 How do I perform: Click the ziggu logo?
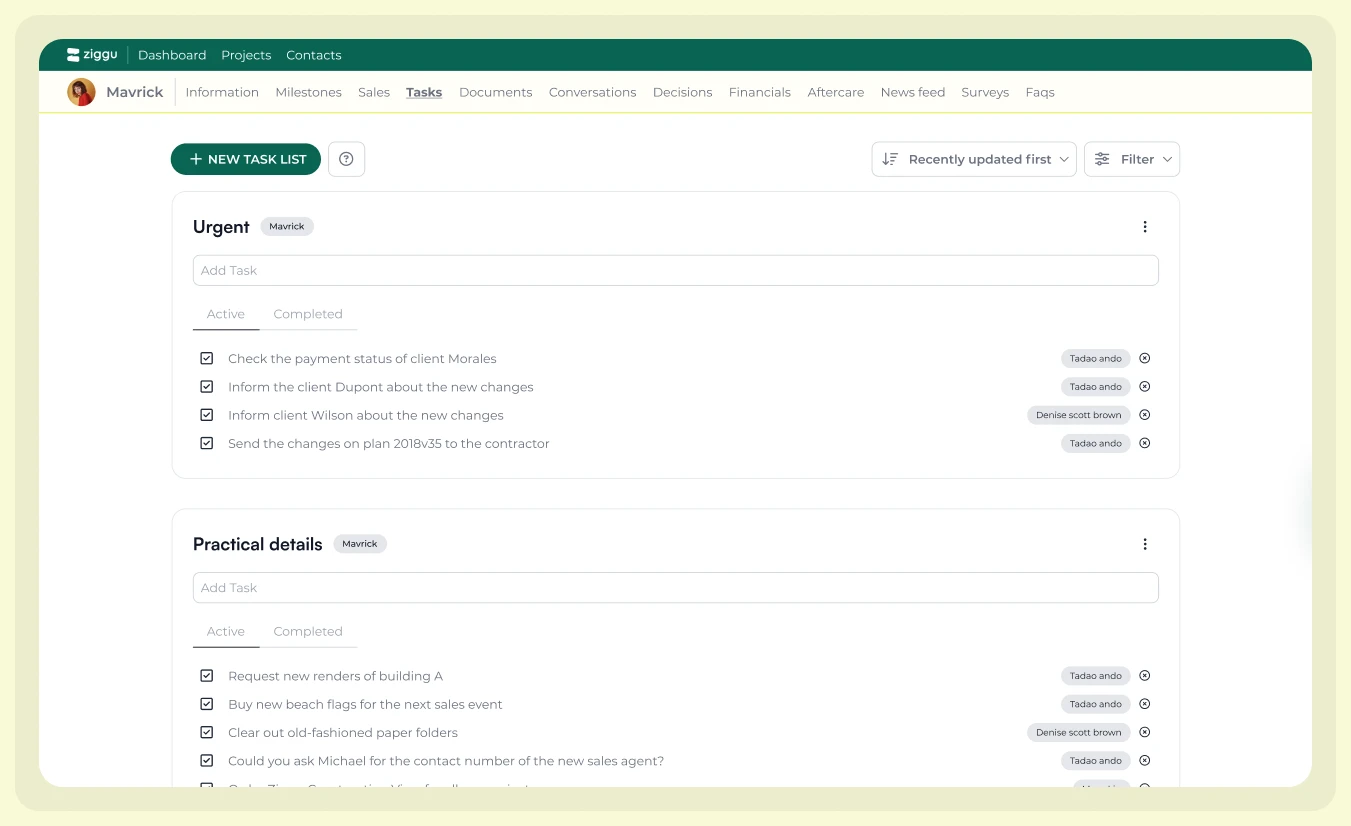[x=92, y=55]
